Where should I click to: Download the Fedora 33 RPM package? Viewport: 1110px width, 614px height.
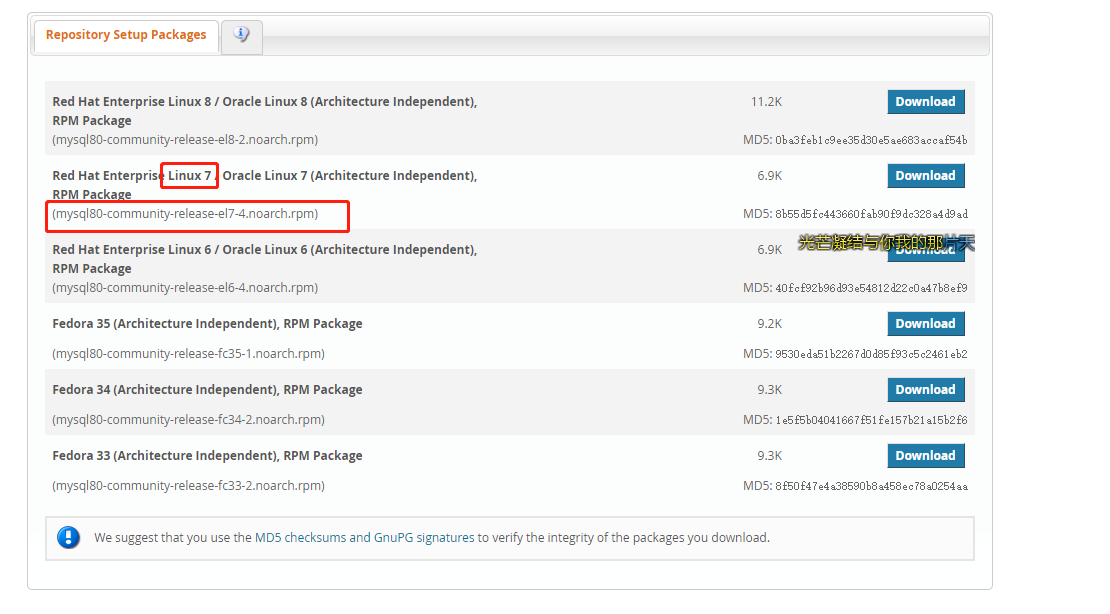(925, 455)
